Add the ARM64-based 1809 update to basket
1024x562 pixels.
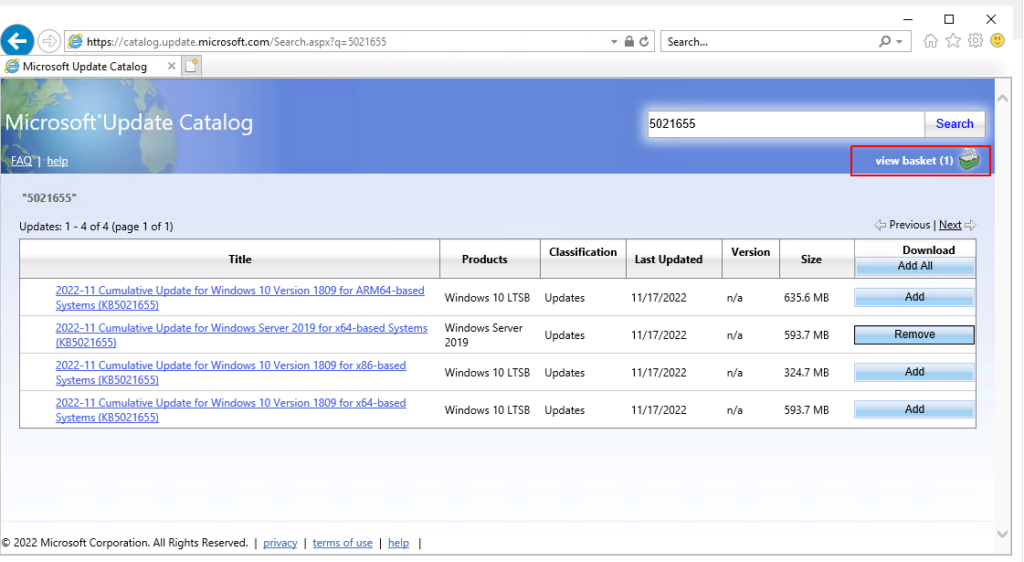[x=914, y=297]
